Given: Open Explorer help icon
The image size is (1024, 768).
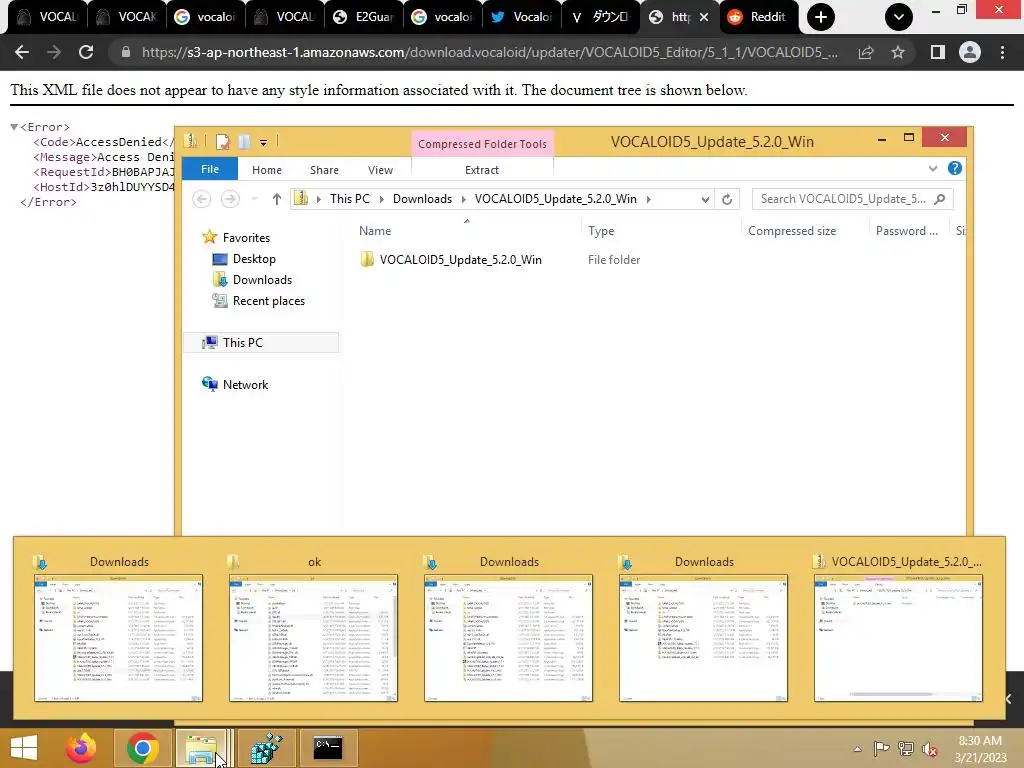Looking at the screenshot, I should (955, 168).
